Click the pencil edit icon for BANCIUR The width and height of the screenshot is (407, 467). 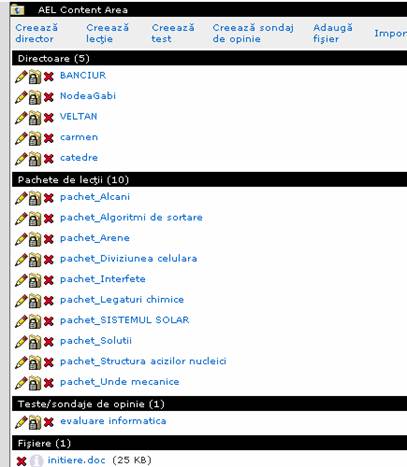coord(21,77)
